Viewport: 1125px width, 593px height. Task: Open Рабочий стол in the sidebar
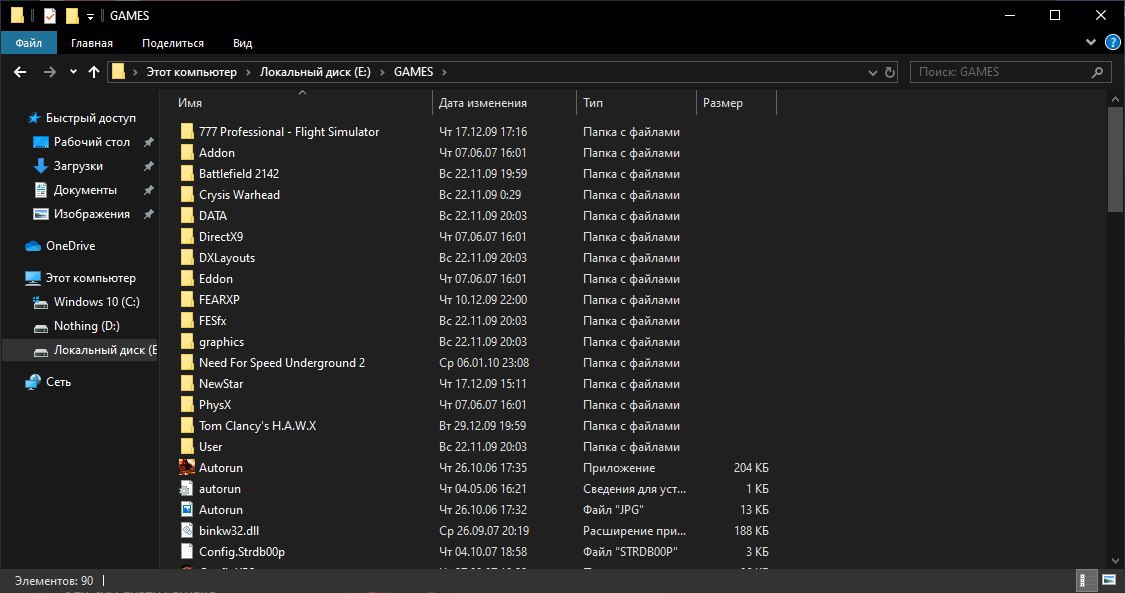click(92, 142)
